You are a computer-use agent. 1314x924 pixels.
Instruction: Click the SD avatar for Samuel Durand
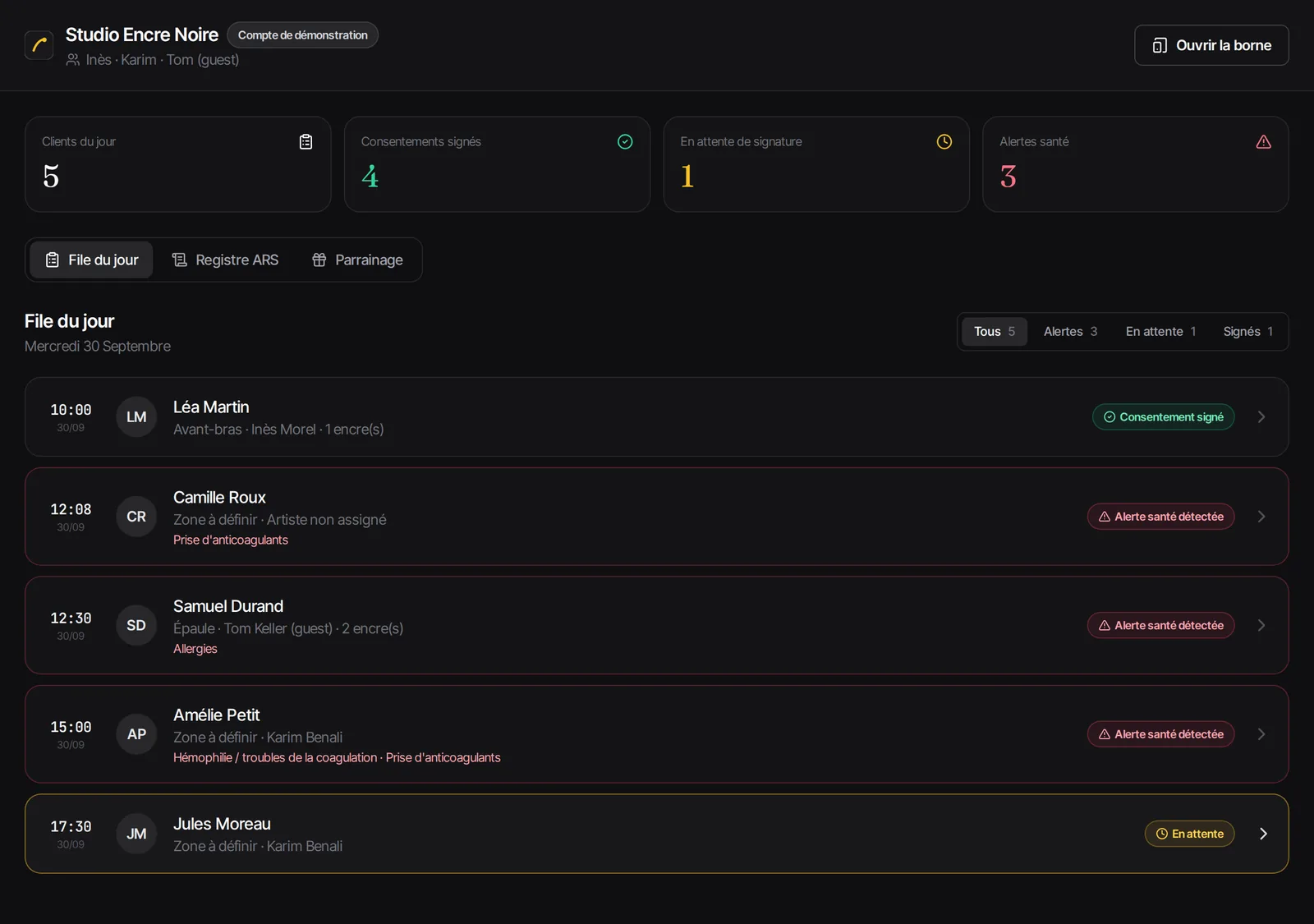coord(136,626)
